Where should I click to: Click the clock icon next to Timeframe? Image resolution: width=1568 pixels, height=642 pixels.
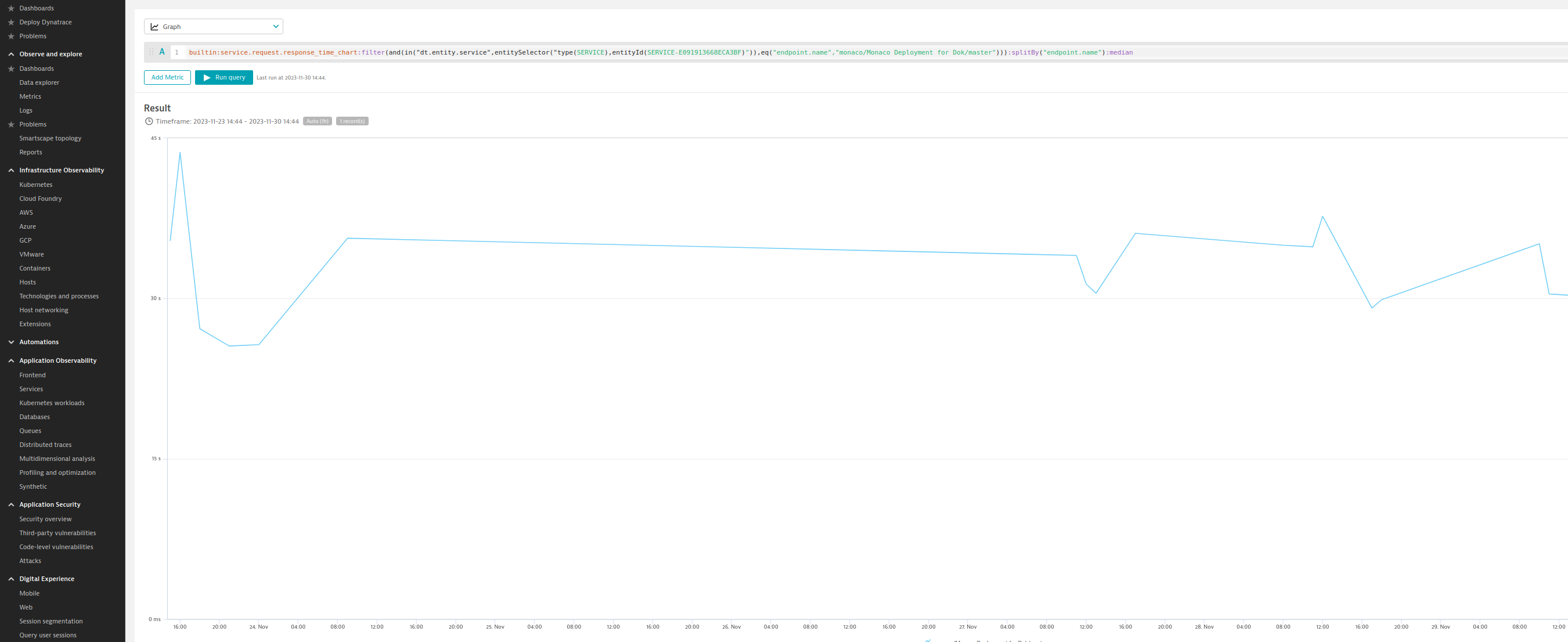pyautogui.click(x=149, y=121)
